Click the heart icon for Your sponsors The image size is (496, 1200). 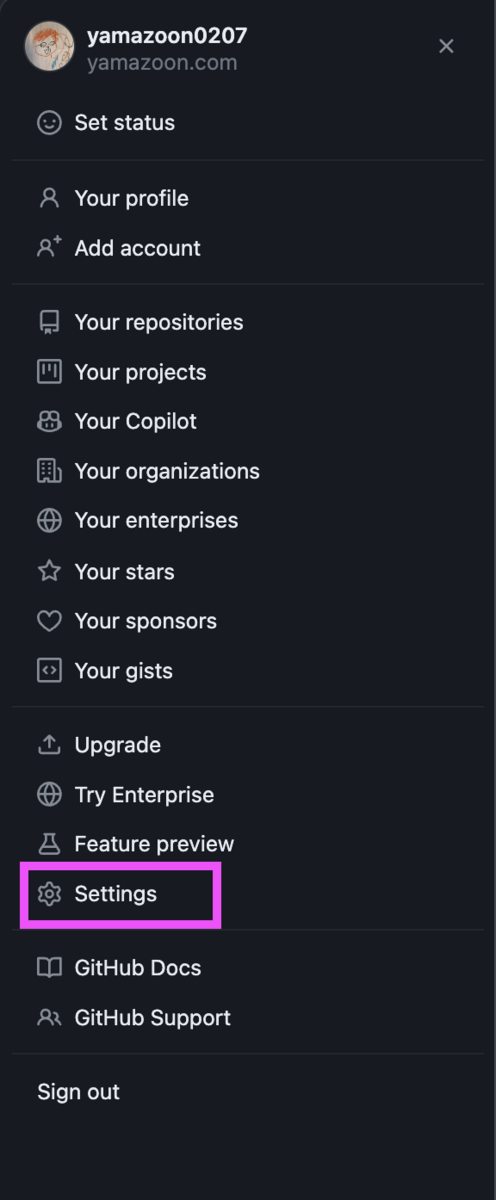pos(49,621)
